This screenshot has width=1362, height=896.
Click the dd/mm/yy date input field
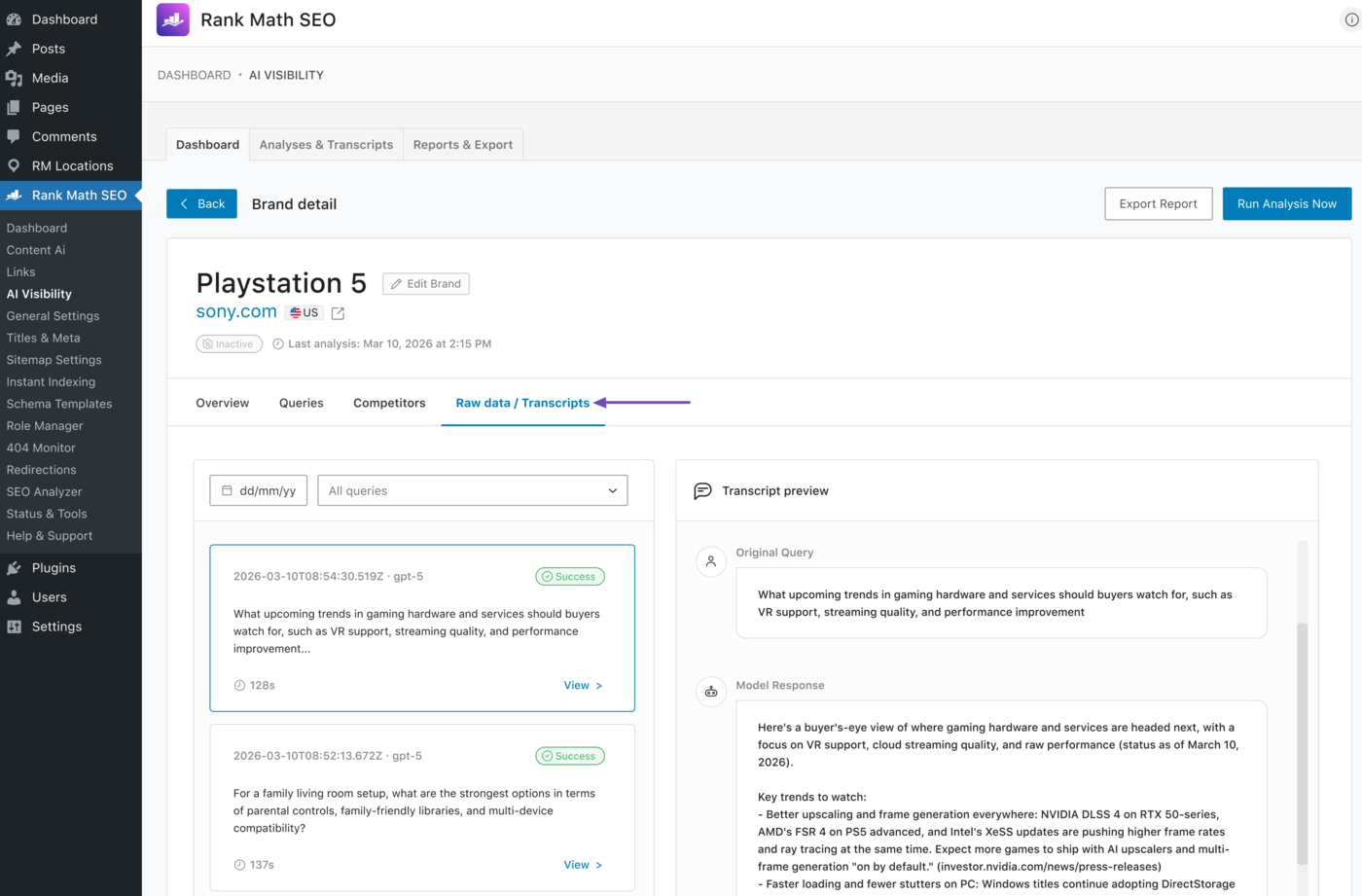(259, 490)
